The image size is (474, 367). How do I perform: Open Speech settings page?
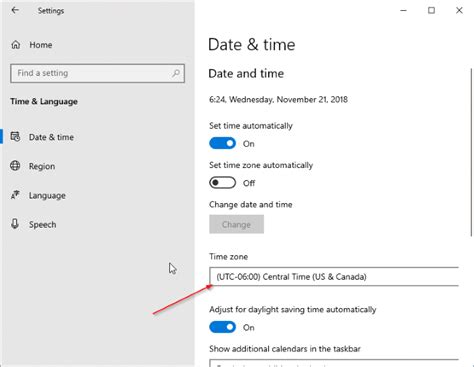[x=42, y=224]
